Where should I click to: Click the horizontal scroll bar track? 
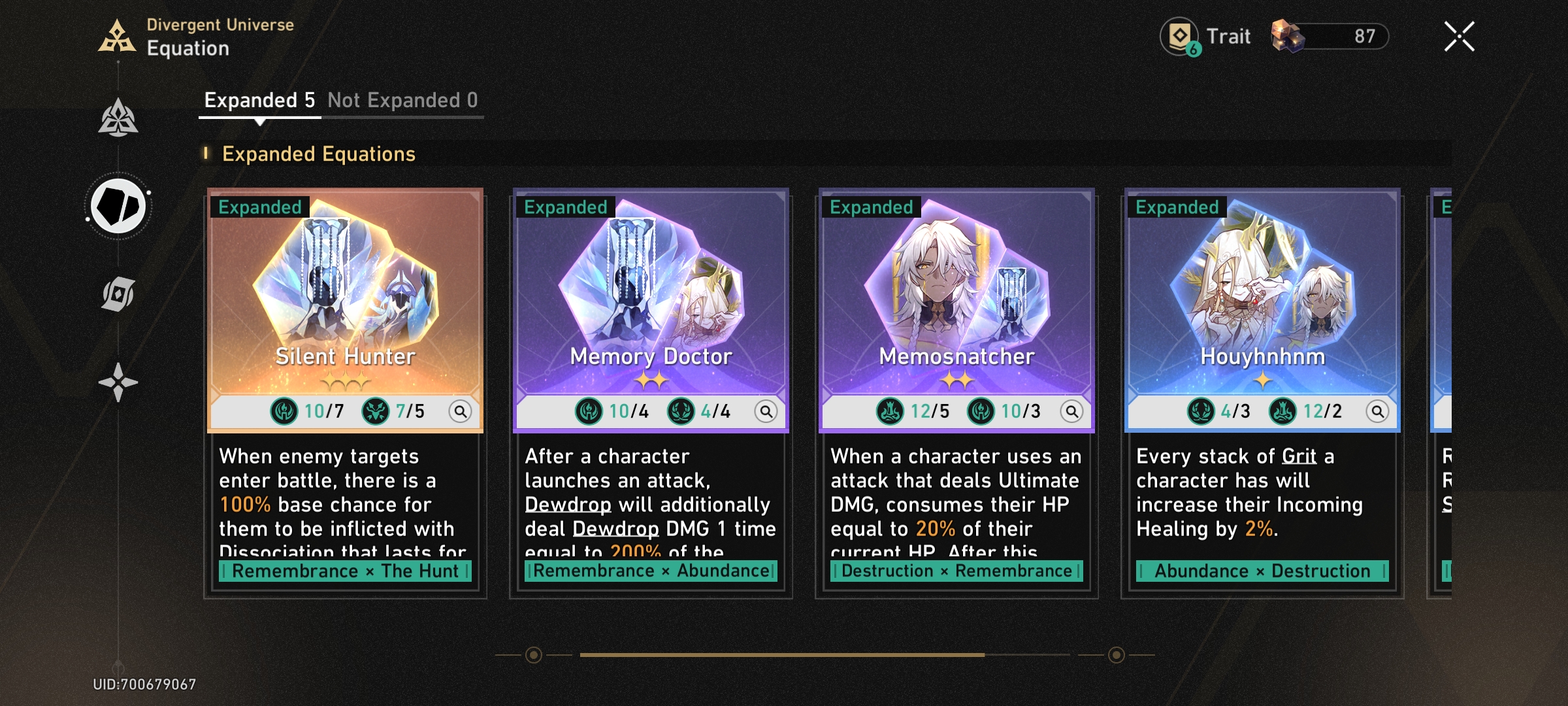[825, 654]
